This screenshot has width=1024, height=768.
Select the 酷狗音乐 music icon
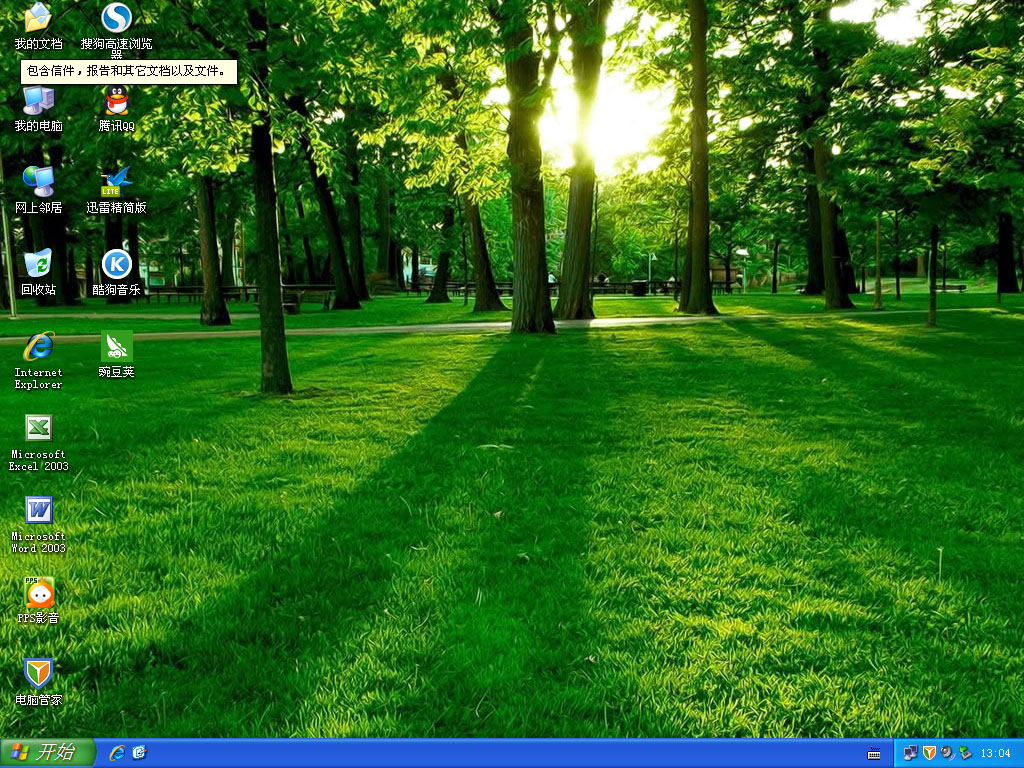pyautogui.click(x=117, y=265)
